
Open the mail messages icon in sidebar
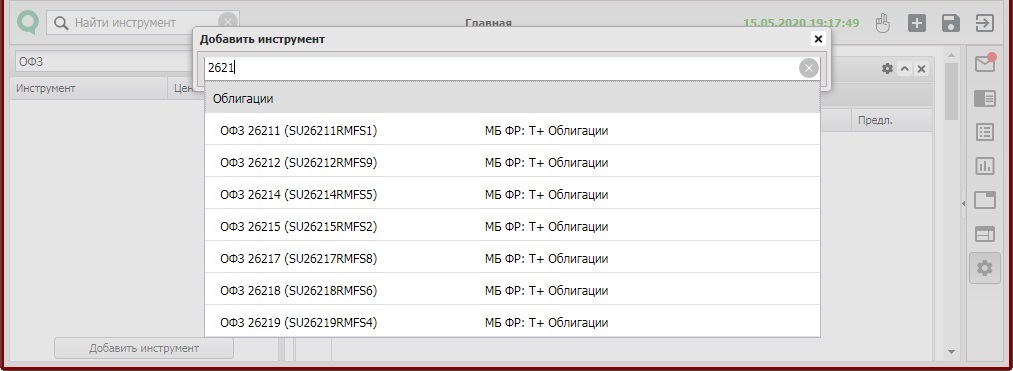coord(985,63)
